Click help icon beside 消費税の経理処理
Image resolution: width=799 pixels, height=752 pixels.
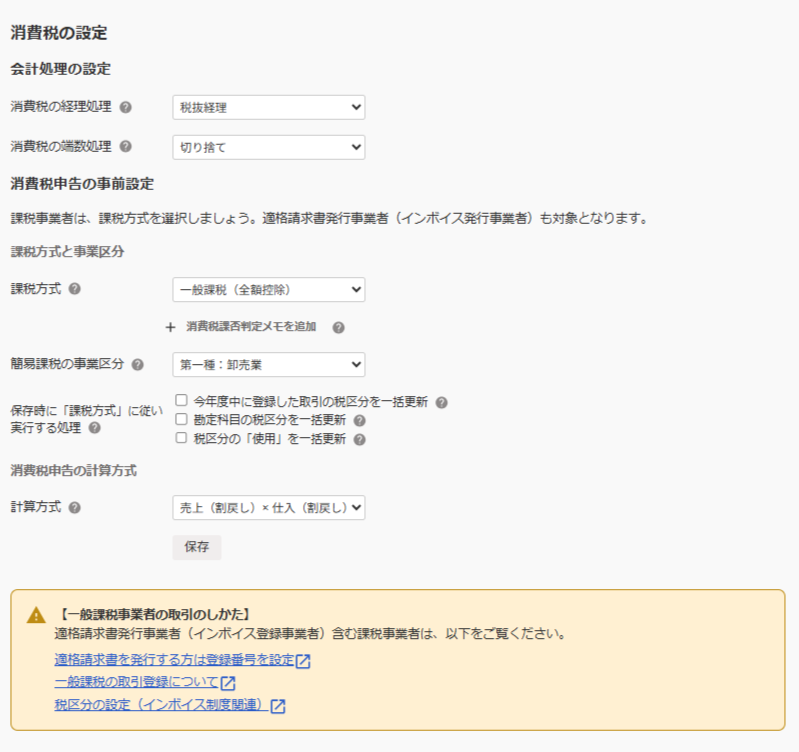pos(126,107)
